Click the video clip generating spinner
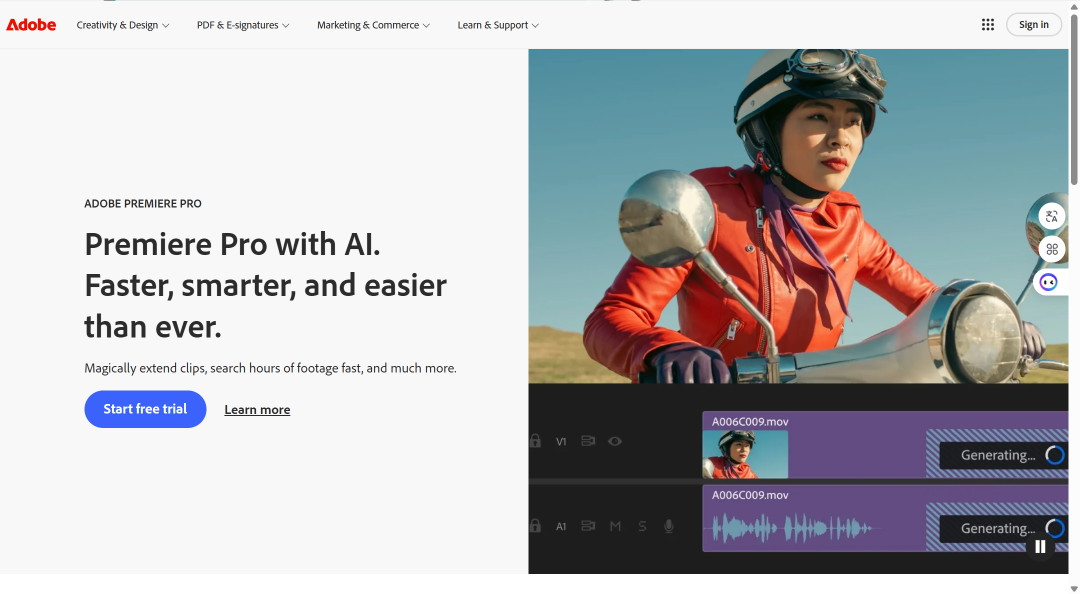 tap(1055, 455)
